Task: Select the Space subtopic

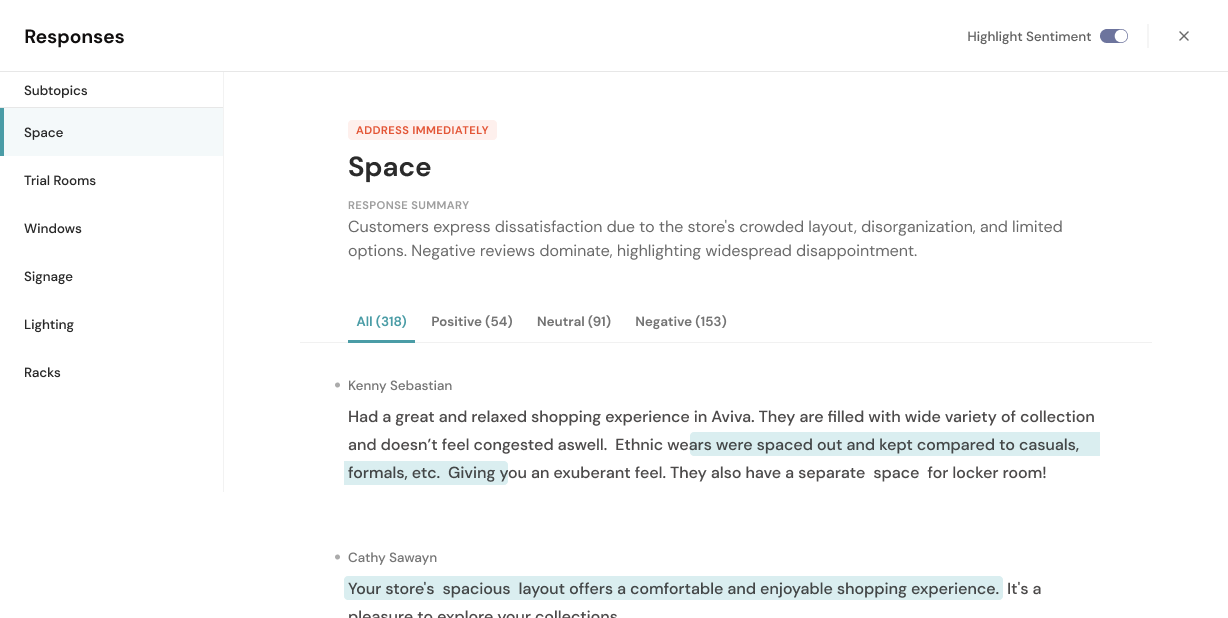Action: pos(44,132)
